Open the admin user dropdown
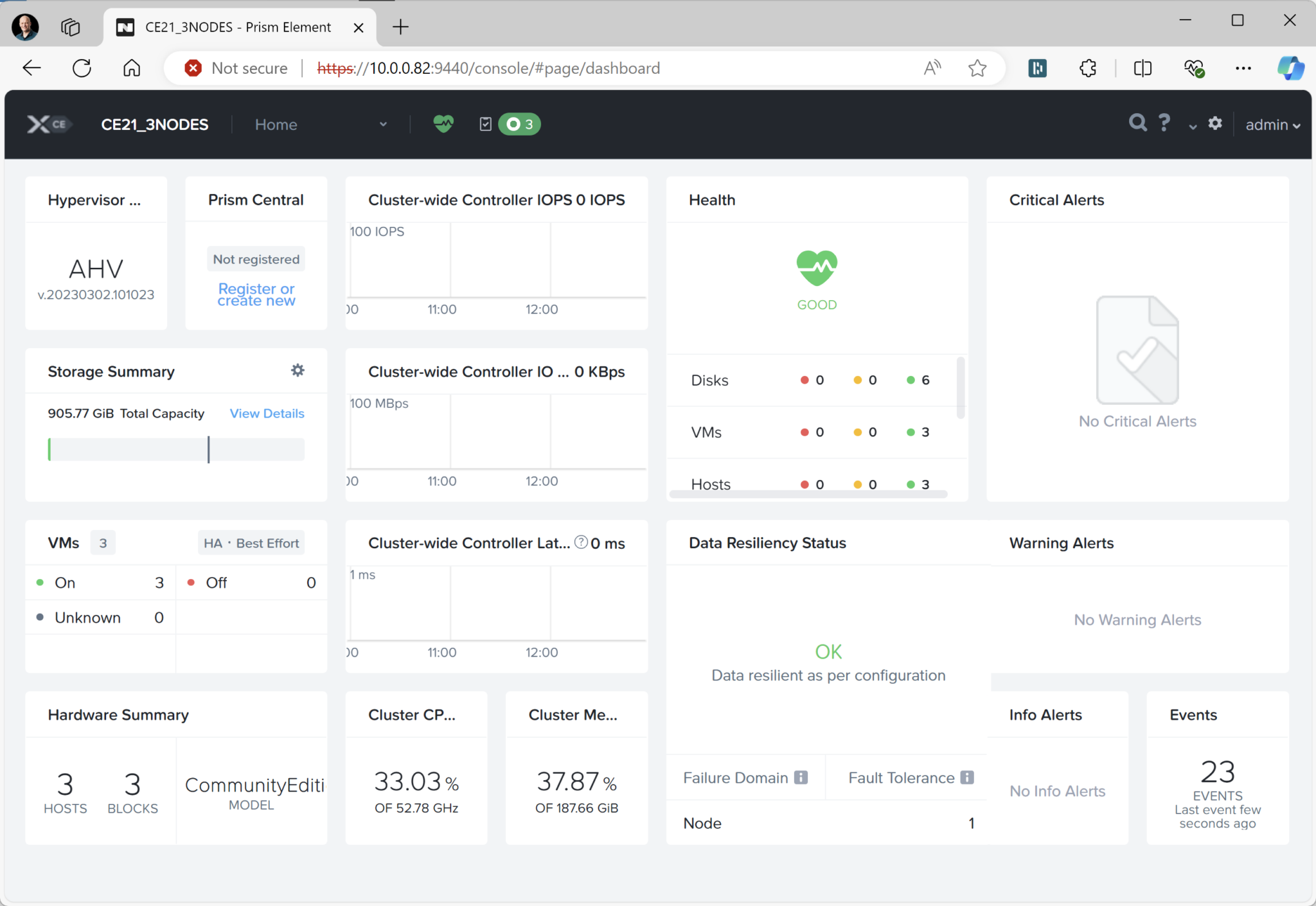The height and width of the screenshot is (906, 1316). tap(1272, 125)
